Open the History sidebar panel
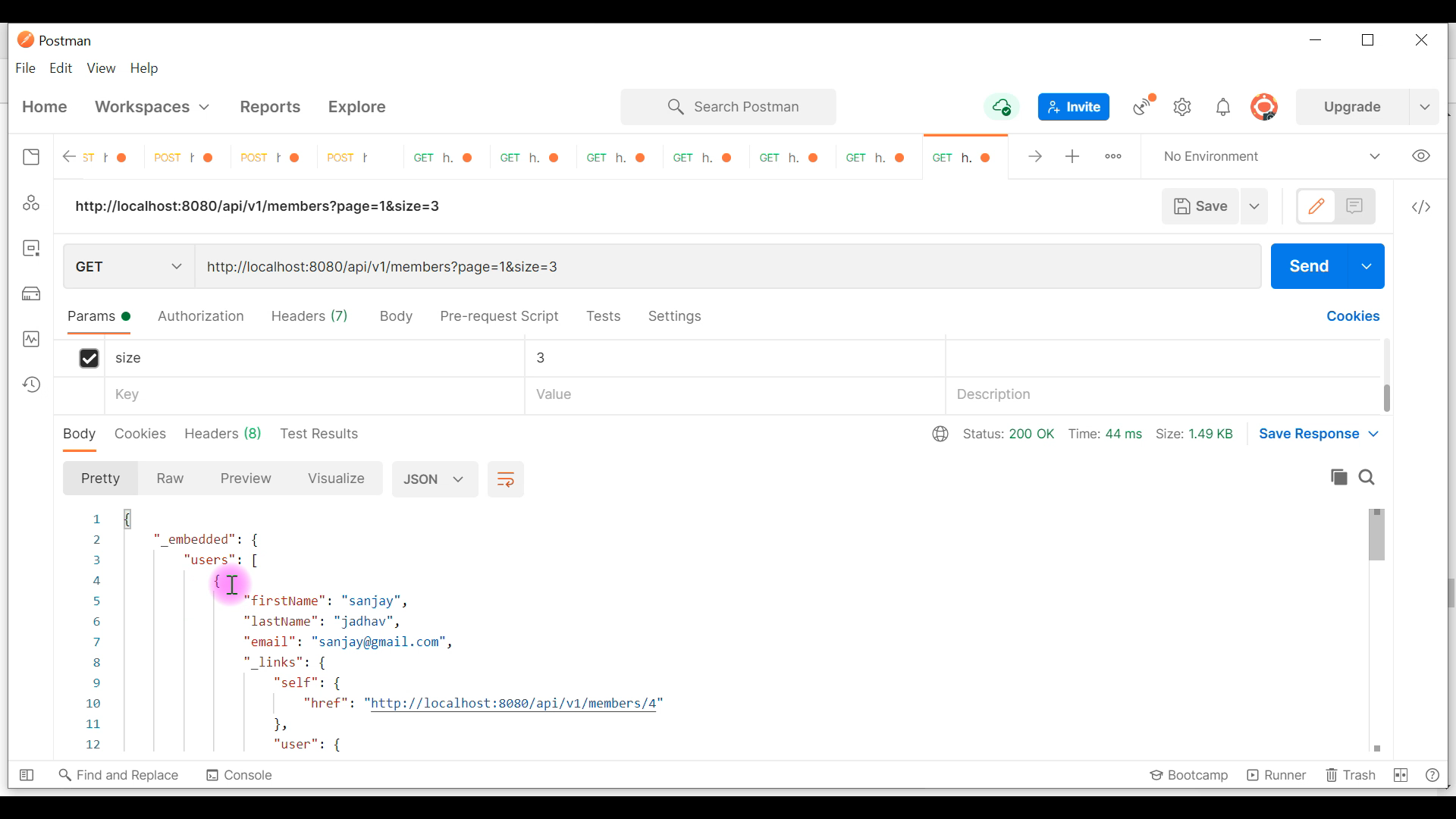Viewport: 1456px width, 819px height. pyautogui.click(x=31, y=384)
